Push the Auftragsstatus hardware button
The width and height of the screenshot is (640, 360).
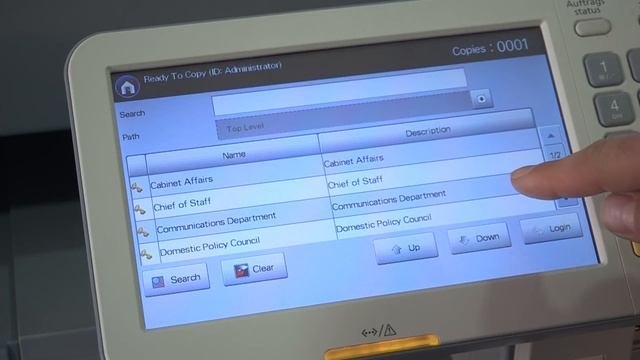(x=593, y=27)
